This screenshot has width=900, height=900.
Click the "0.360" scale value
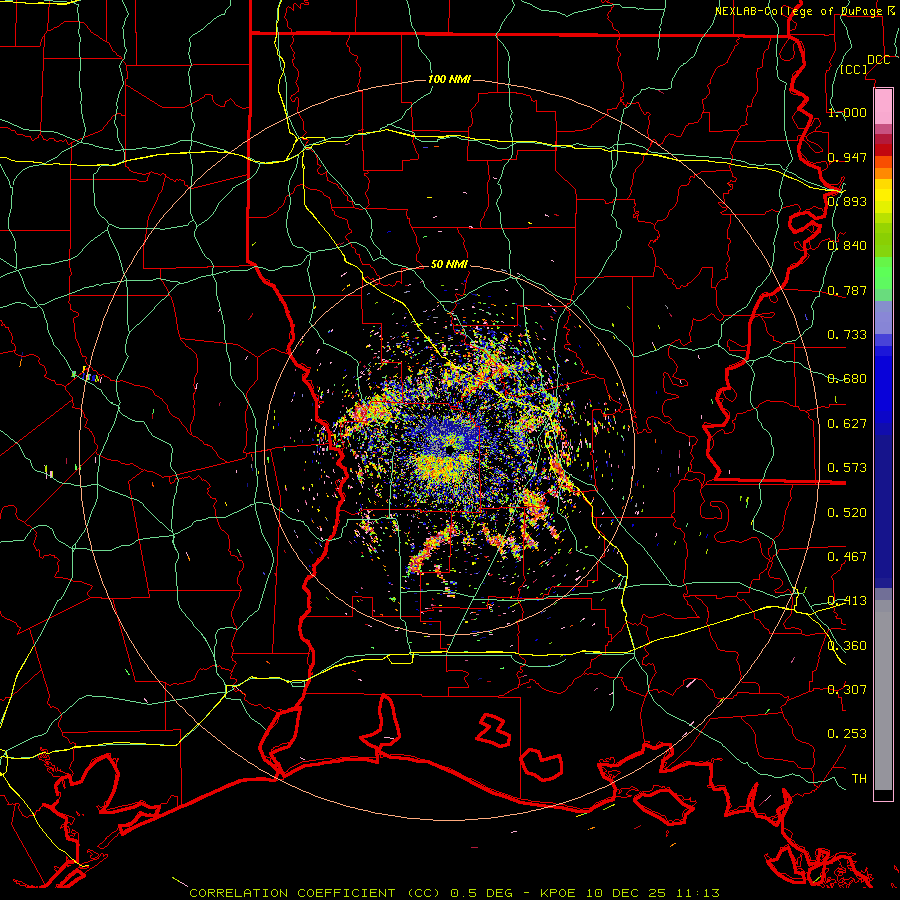tap(847, 646)
